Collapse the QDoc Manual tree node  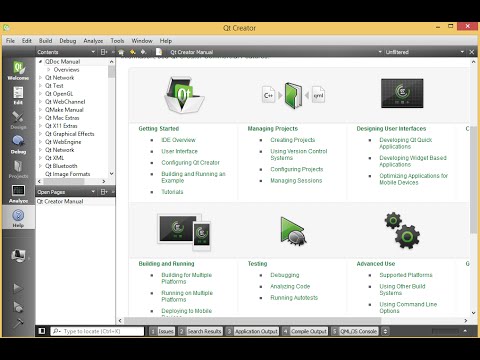tap(40, 62)
